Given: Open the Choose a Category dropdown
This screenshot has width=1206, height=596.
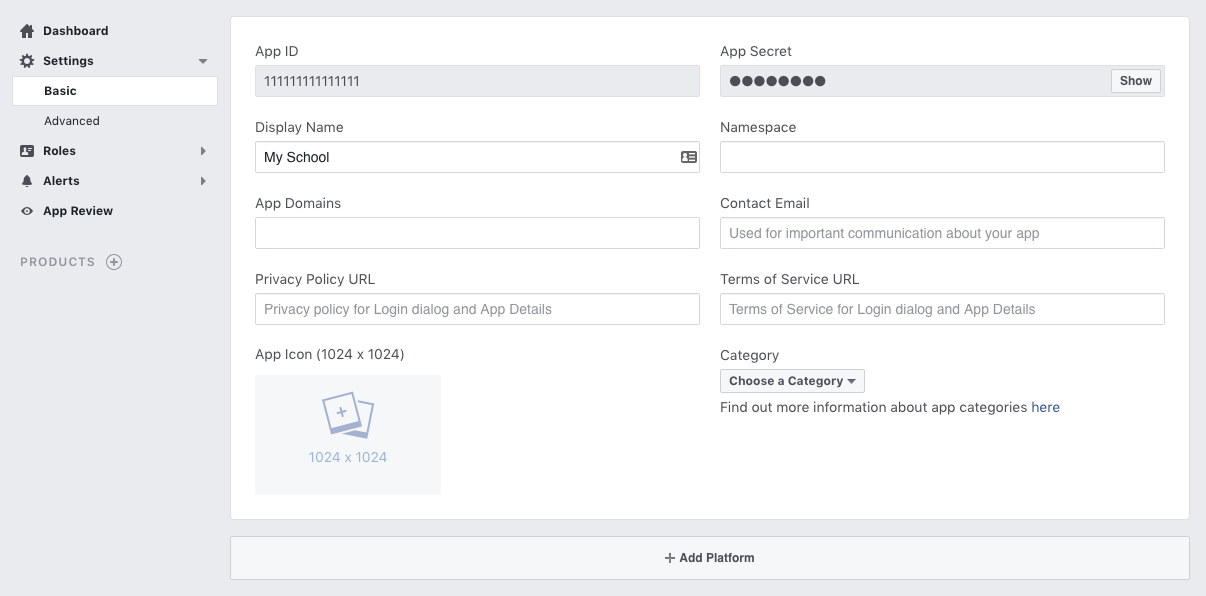Looking at the screenshot, I should point(792,381).
